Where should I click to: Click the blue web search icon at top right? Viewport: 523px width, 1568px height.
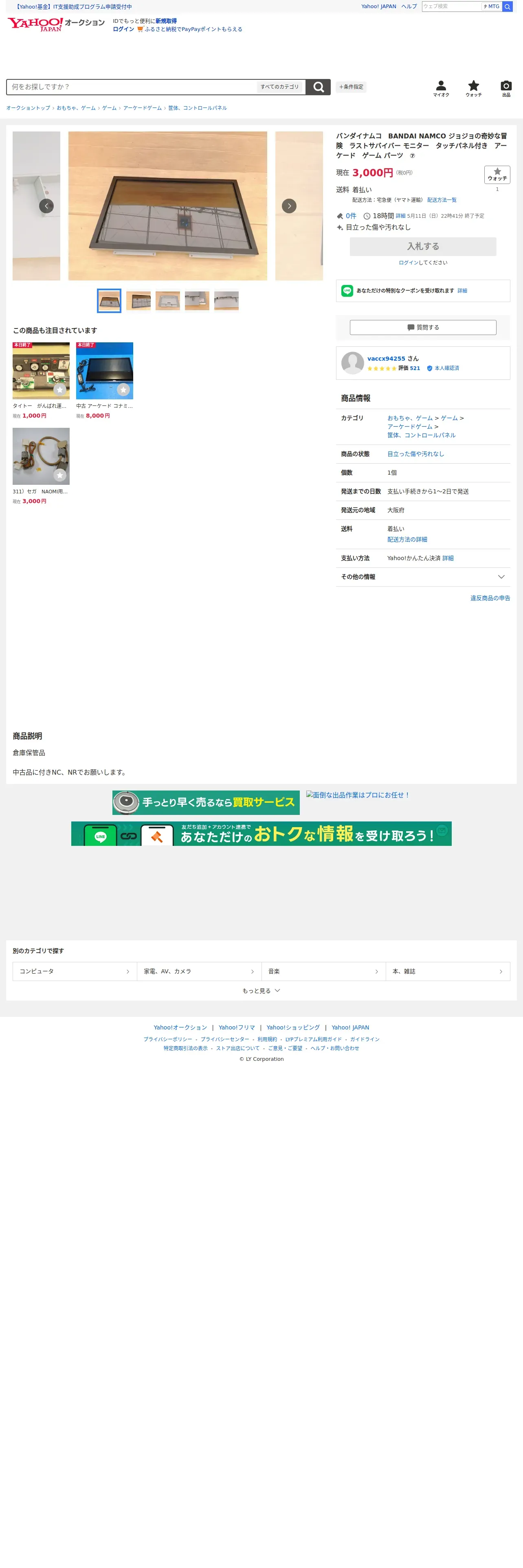[x=507, y=7]
